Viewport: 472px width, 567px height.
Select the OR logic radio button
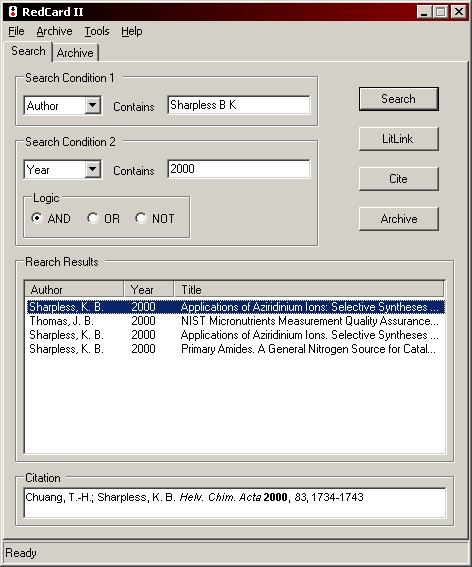point(93,218)
